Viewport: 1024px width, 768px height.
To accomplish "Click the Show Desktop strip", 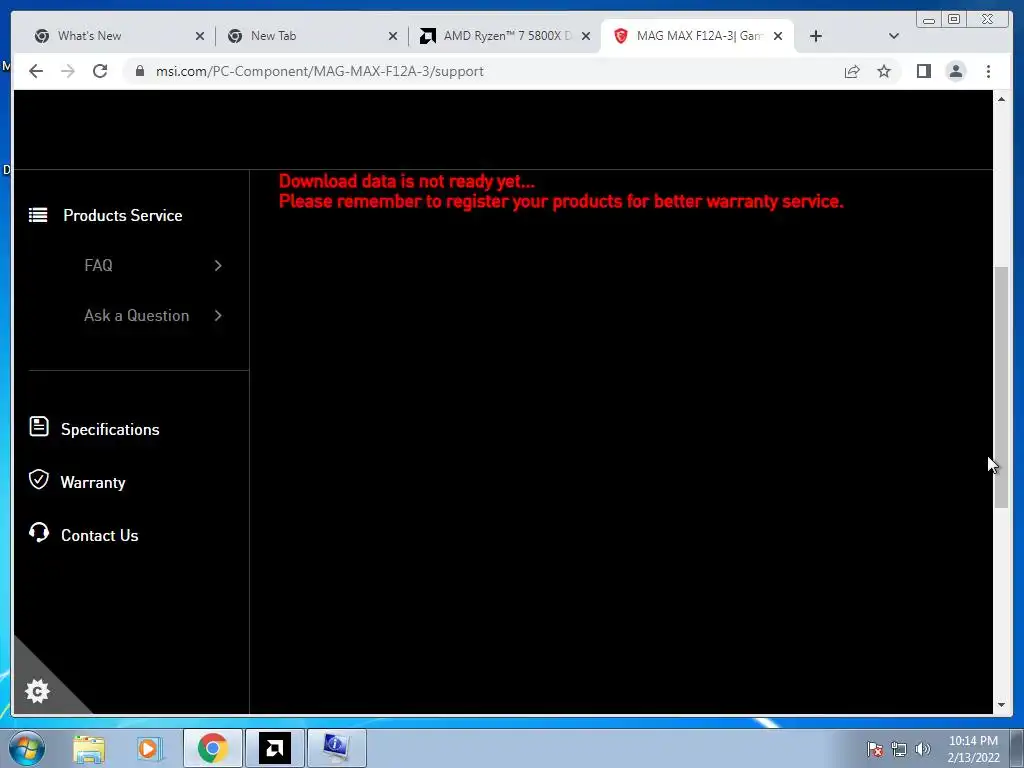I will (x=1017, y=748).
